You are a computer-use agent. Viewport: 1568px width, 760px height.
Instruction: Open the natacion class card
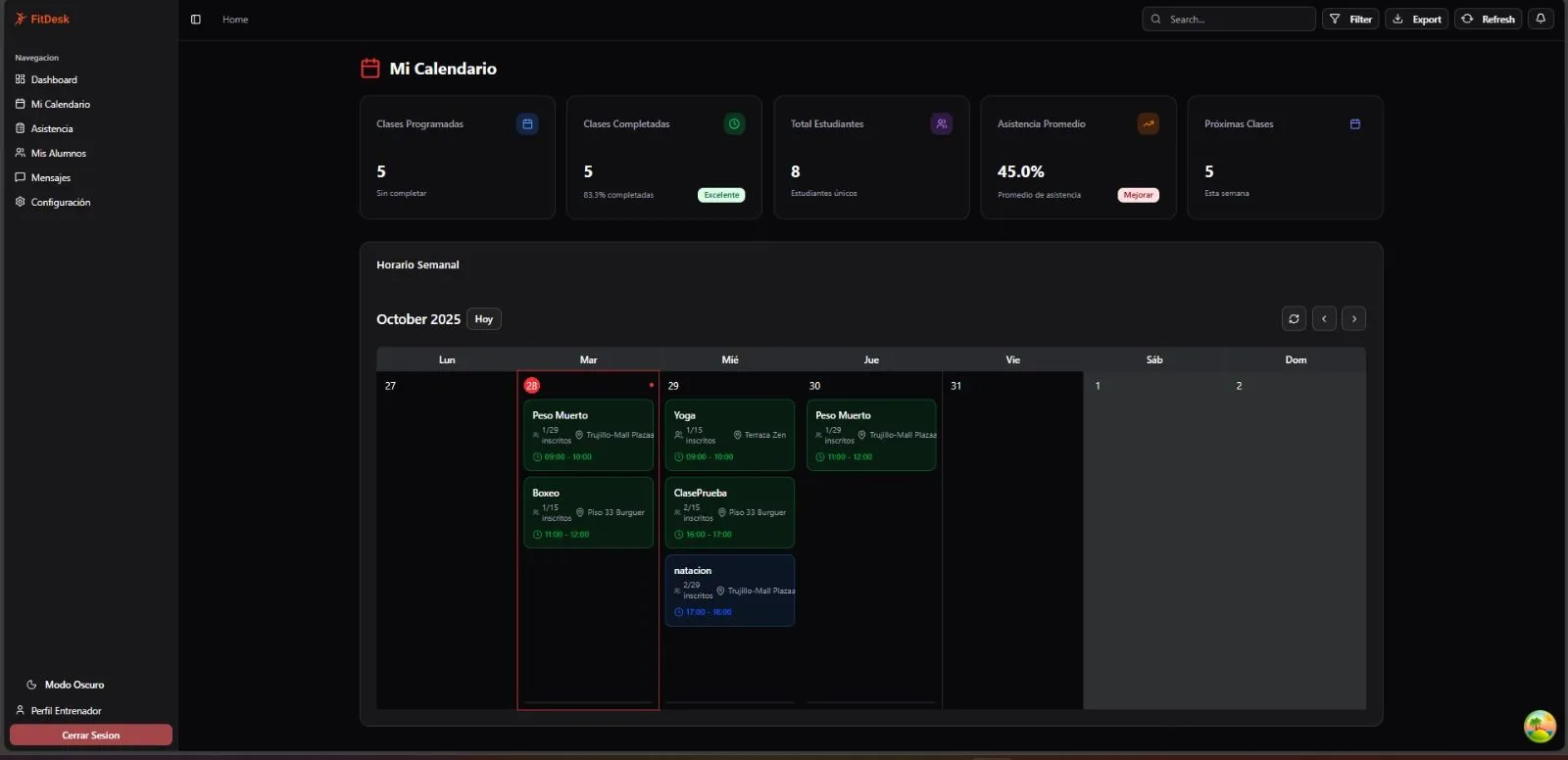[729, 591]
